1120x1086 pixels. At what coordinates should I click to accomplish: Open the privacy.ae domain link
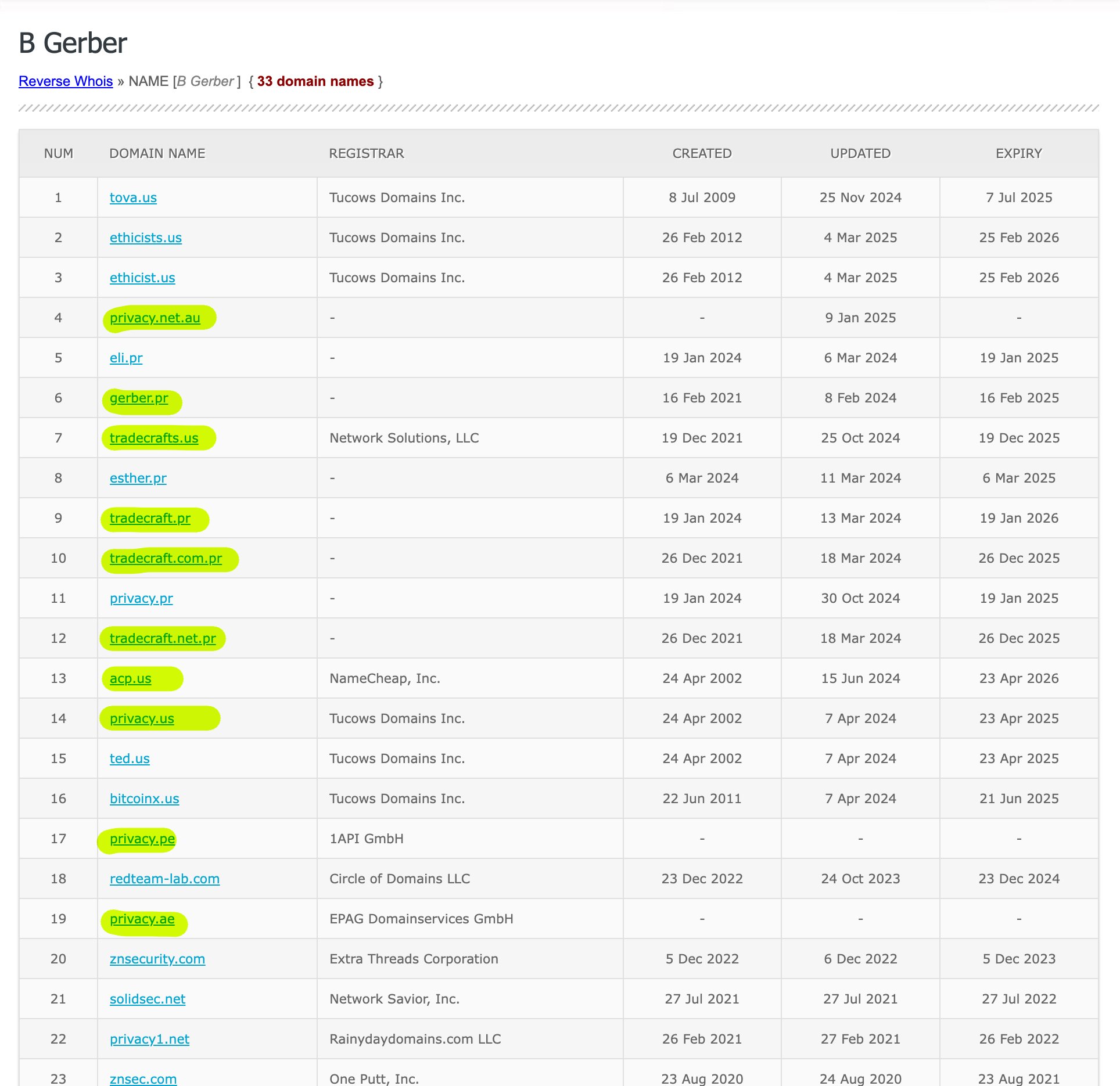[x=142, y=919]
